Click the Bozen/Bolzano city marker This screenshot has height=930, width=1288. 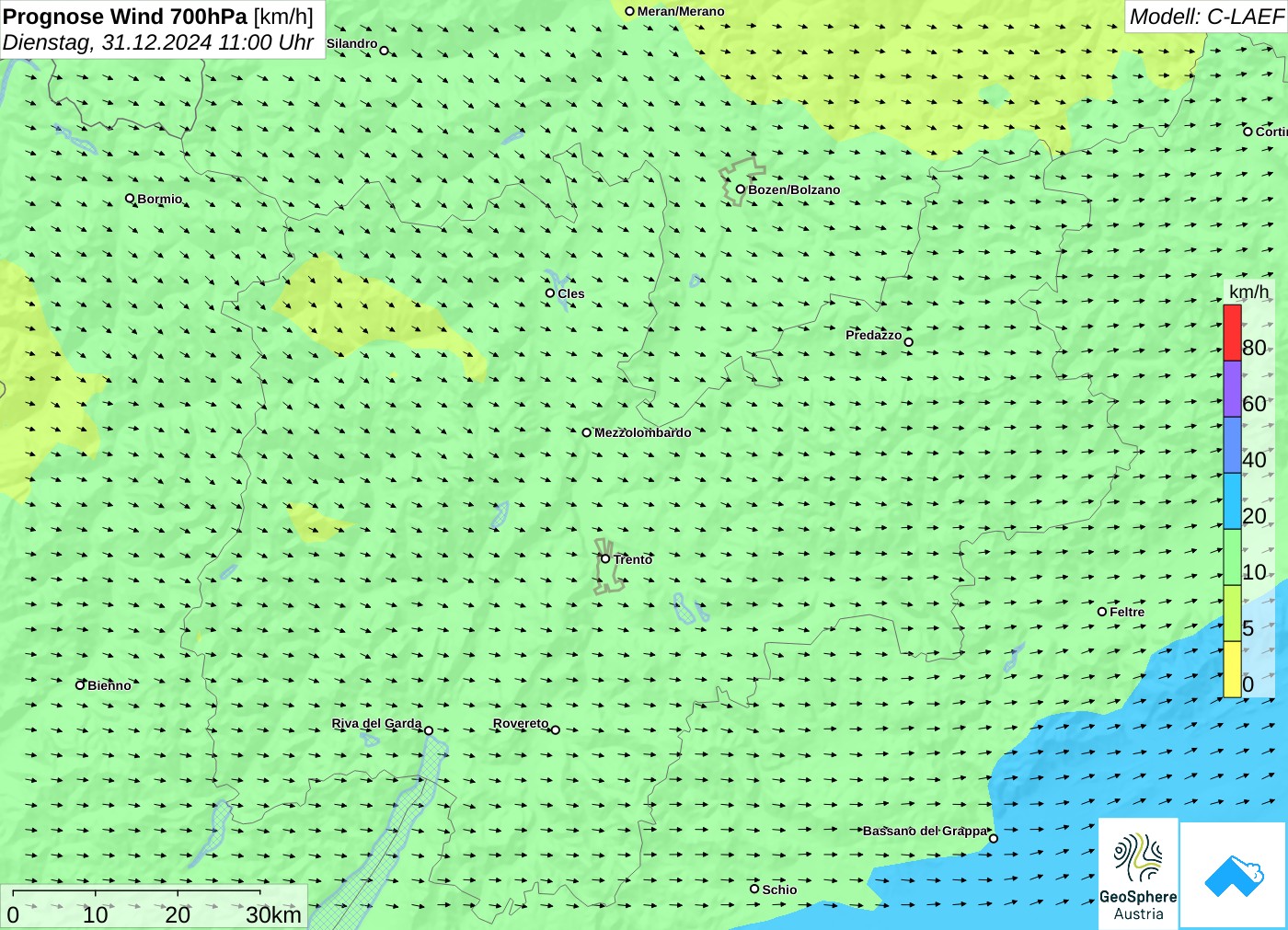tap(740, 189)
